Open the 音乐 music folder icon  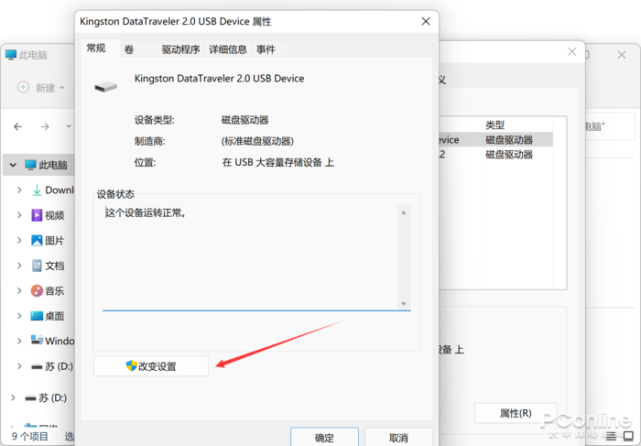37,291
